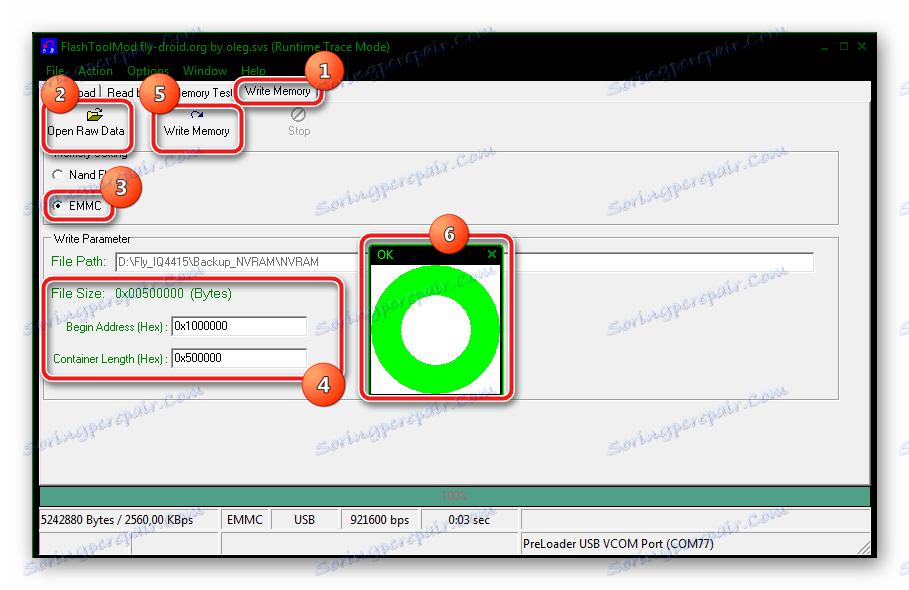The width and height of the screenshot is (909, 590).
Task: Switch to the Write Memory tab
Action: pos(278,91)
